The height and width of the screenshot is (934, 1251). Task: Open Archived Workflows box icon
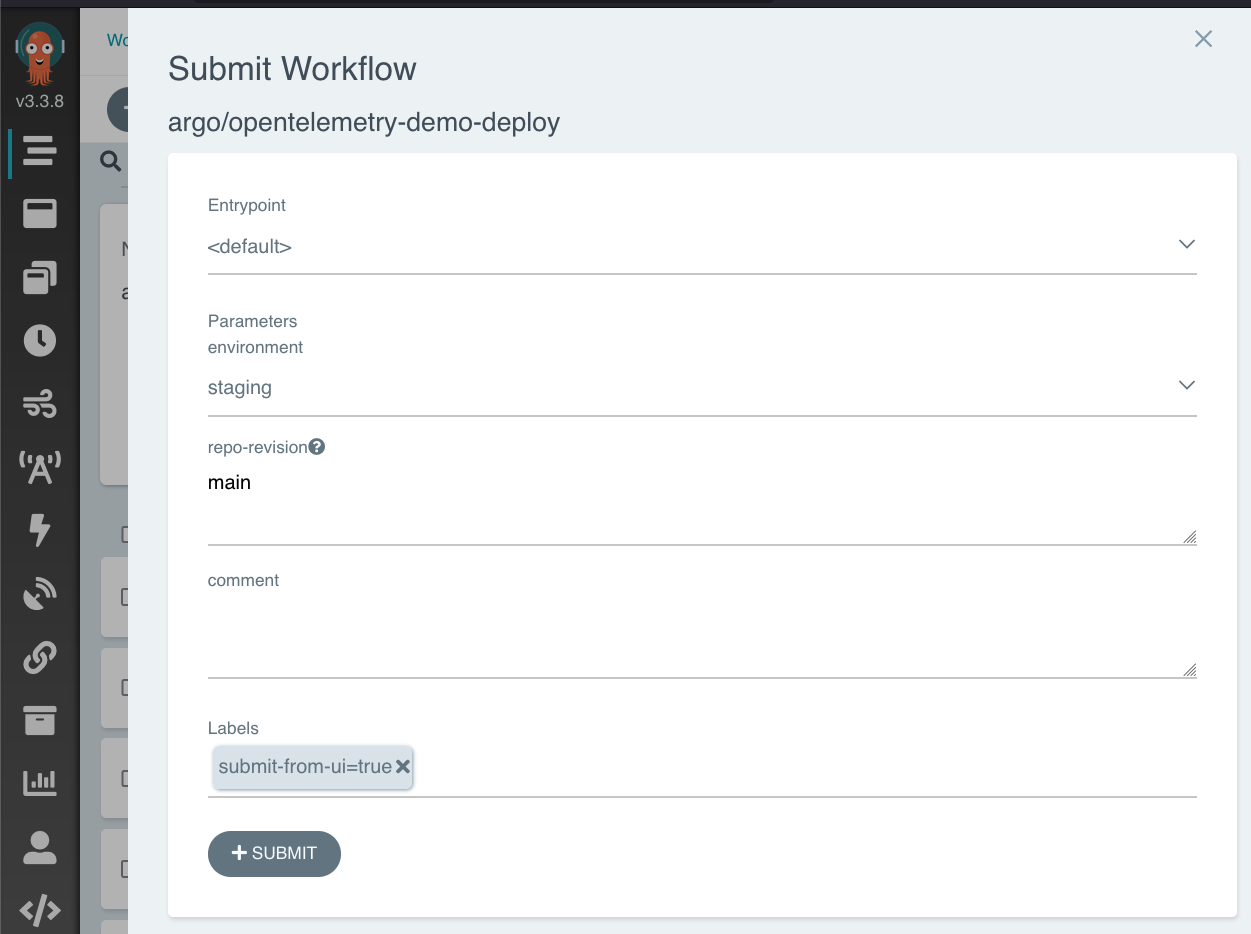tap(40, 720)
